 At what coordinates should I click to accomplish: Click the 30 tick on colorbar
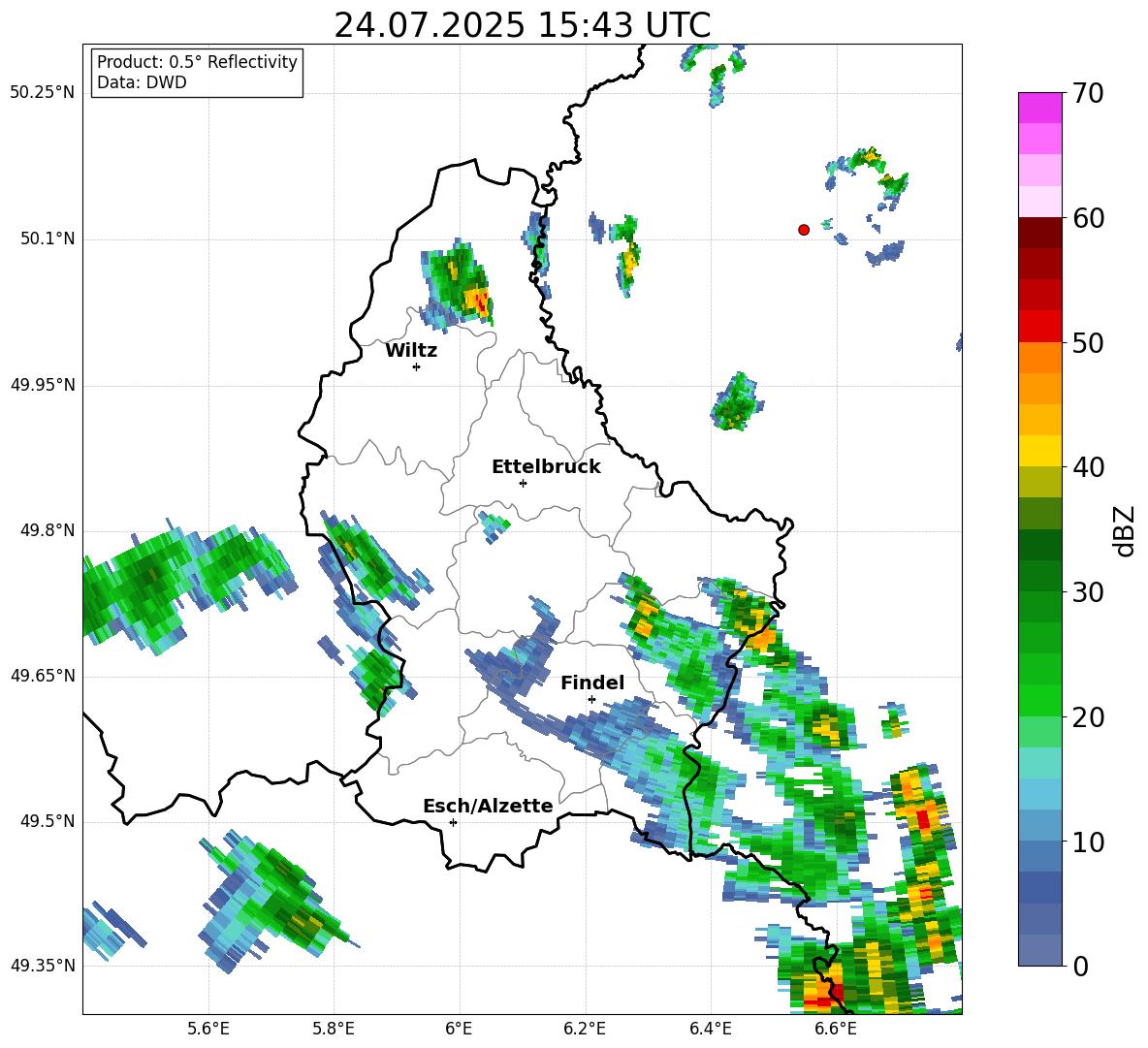[x=1087, y=592]
